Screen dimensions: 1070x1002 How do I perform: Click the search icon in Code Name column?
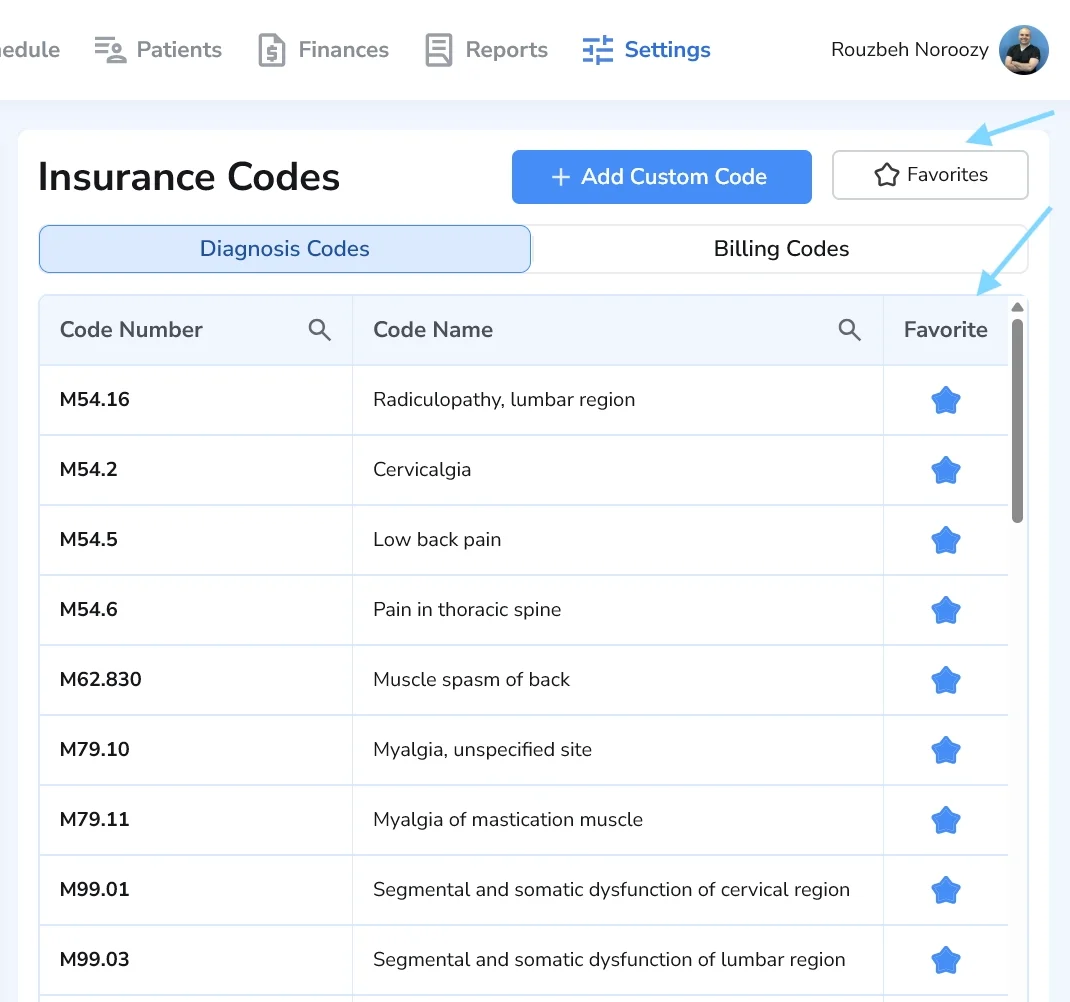(x=849, y=329)
